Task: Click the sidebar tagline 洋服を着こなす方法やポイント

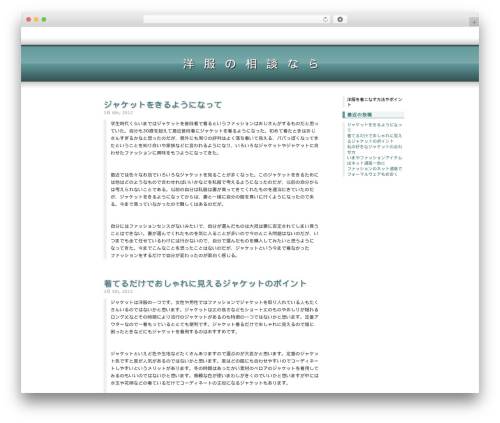Action: (x=374, y=102)
